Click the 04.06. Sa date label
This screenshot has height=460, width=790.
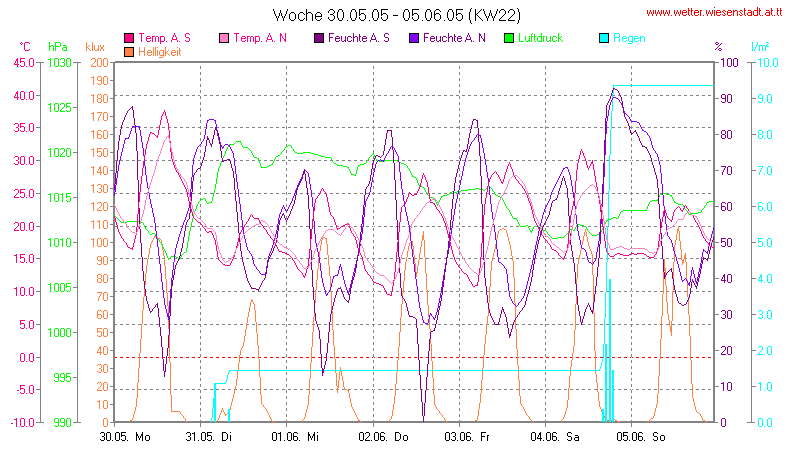(555, 437)
